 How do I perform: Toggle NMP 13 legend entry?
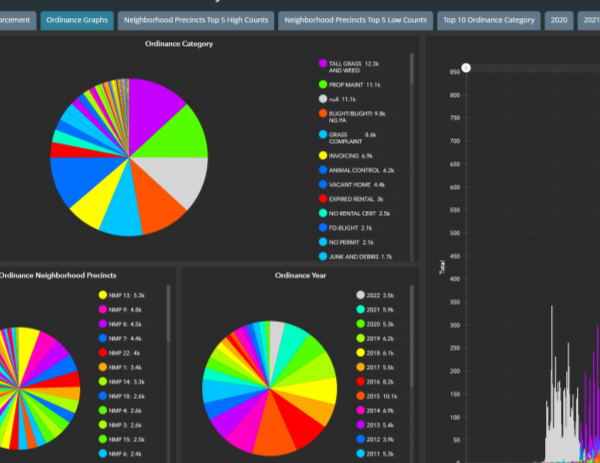[122, 295]
